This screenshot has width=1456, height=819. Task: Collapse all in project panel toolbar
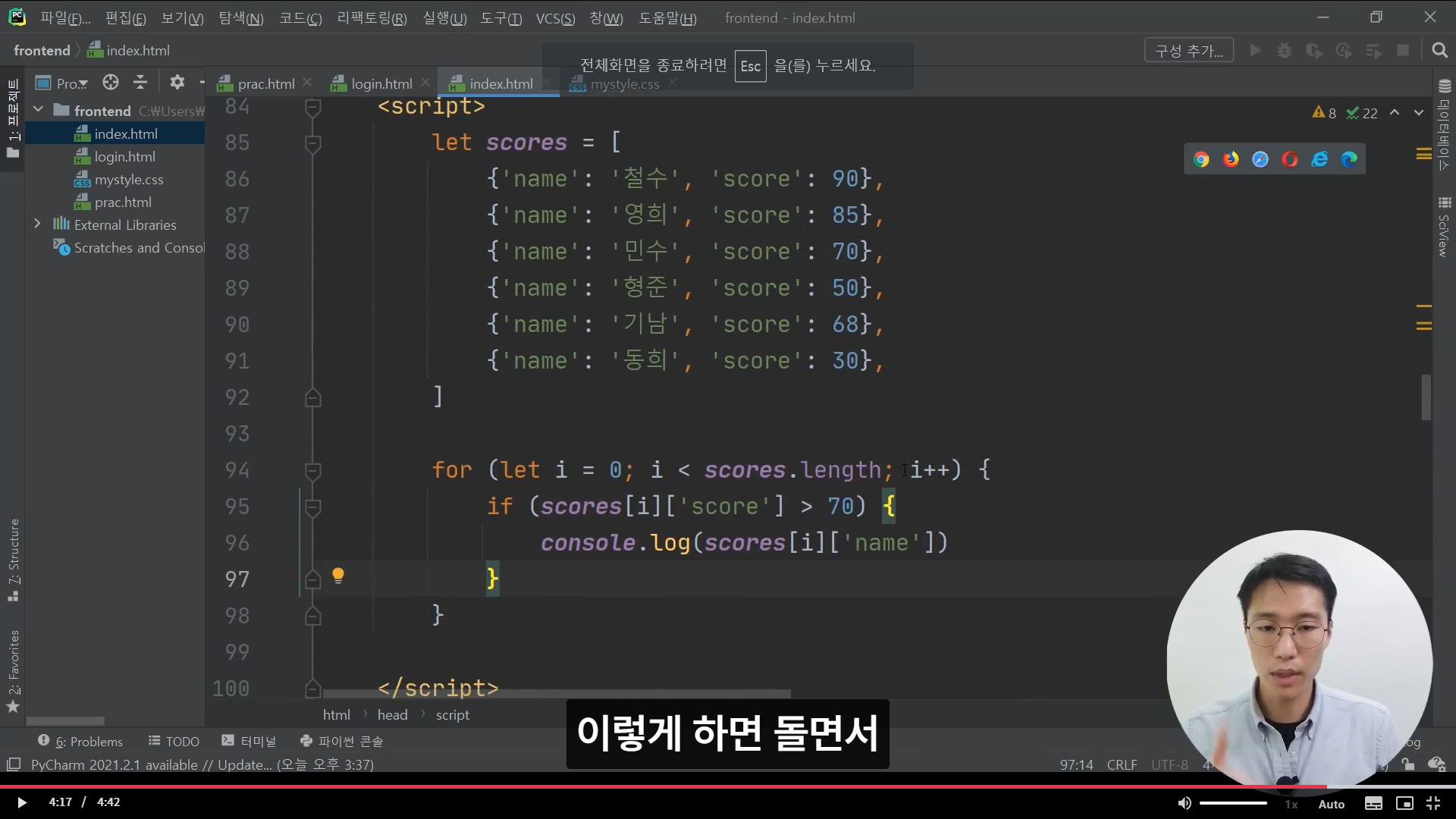click(140, 83)
